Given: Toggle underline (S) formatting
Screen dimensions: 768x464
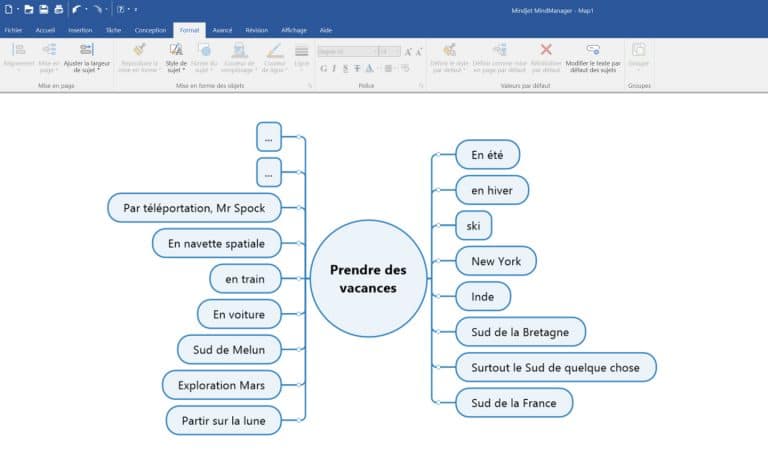Looking at the screenshot, I should [346, 68].
